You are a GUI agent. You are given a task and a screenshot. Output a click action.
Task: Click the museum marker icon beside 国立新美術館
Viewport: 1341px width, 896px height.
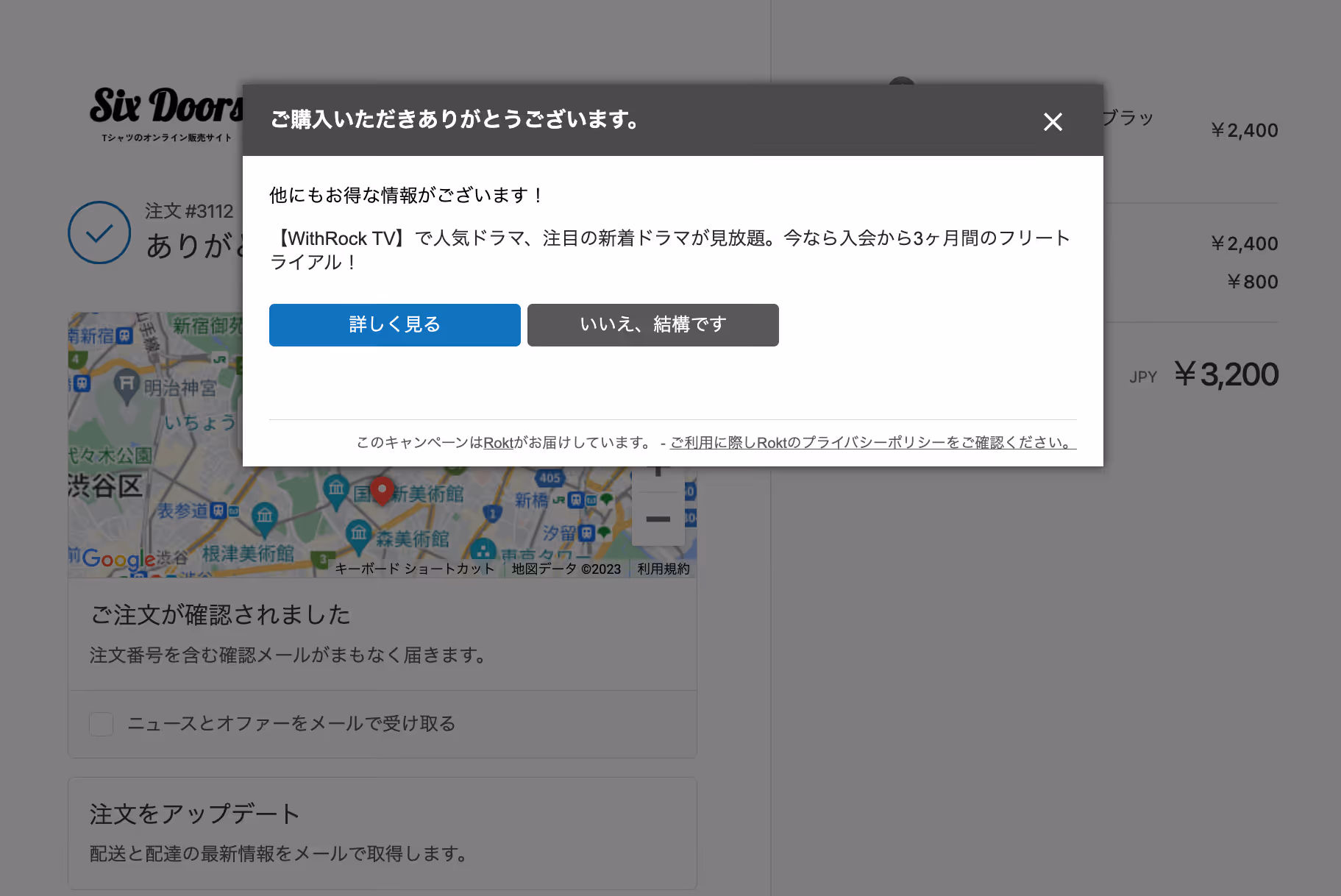(x=336, y=492)
